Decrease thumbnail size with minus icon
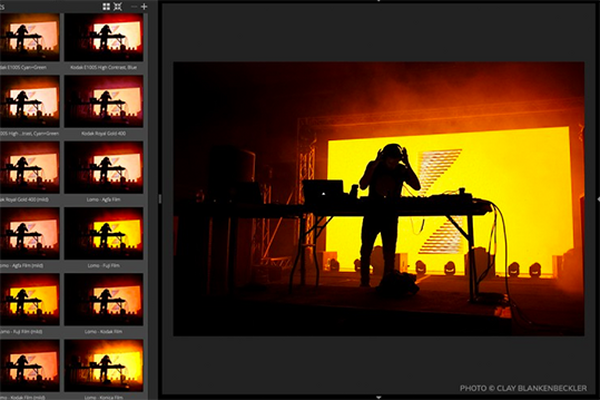 (134, 7)
